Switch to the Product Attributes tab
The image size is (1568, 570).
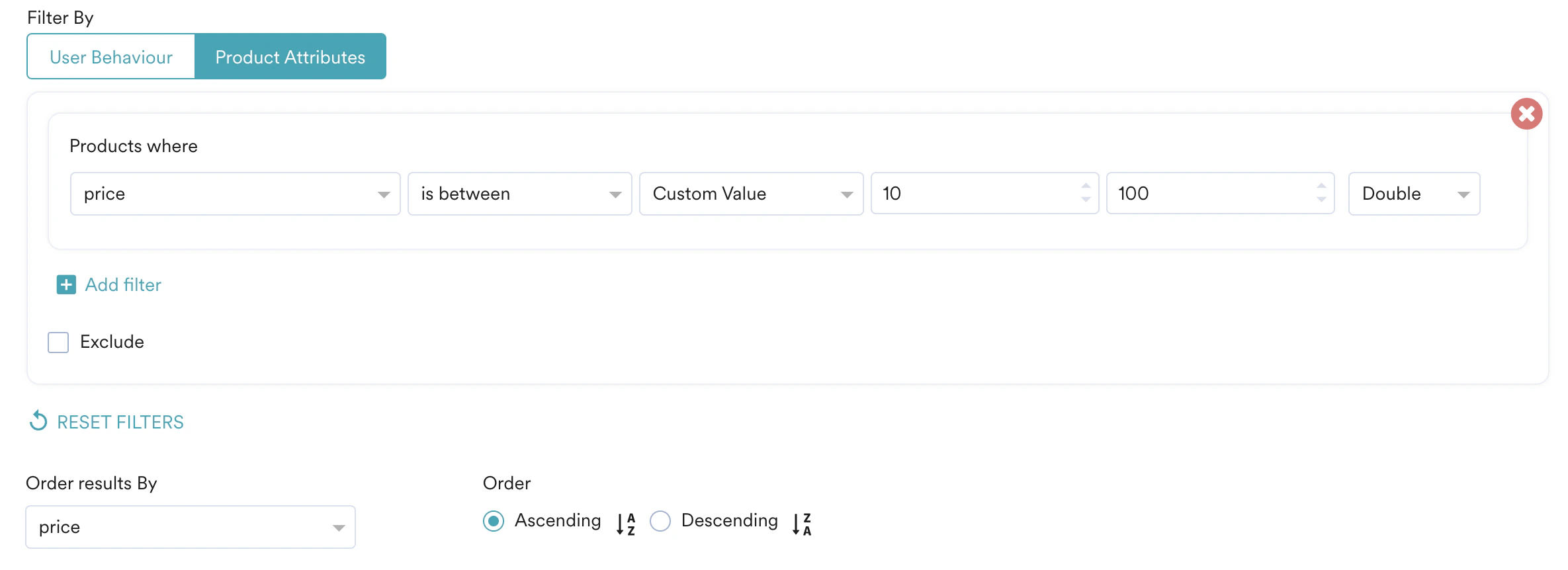tap(290, 57)
